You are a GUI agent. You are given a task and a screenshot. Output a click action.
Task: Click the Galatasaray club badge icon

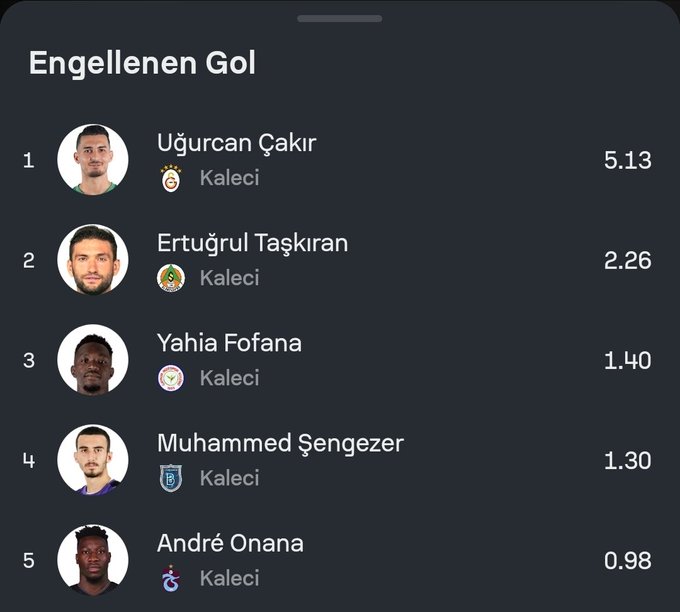coord(171,178)
